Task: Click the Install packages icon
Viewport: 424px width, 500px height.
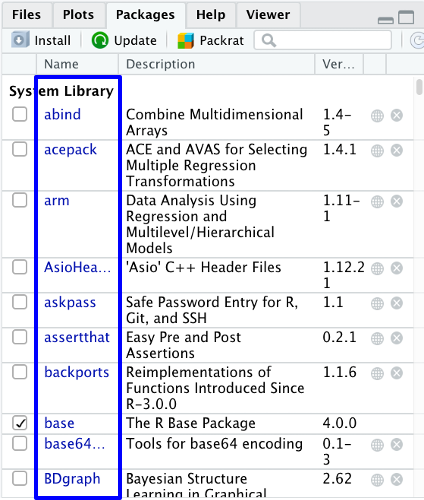Action: [20, 40]
